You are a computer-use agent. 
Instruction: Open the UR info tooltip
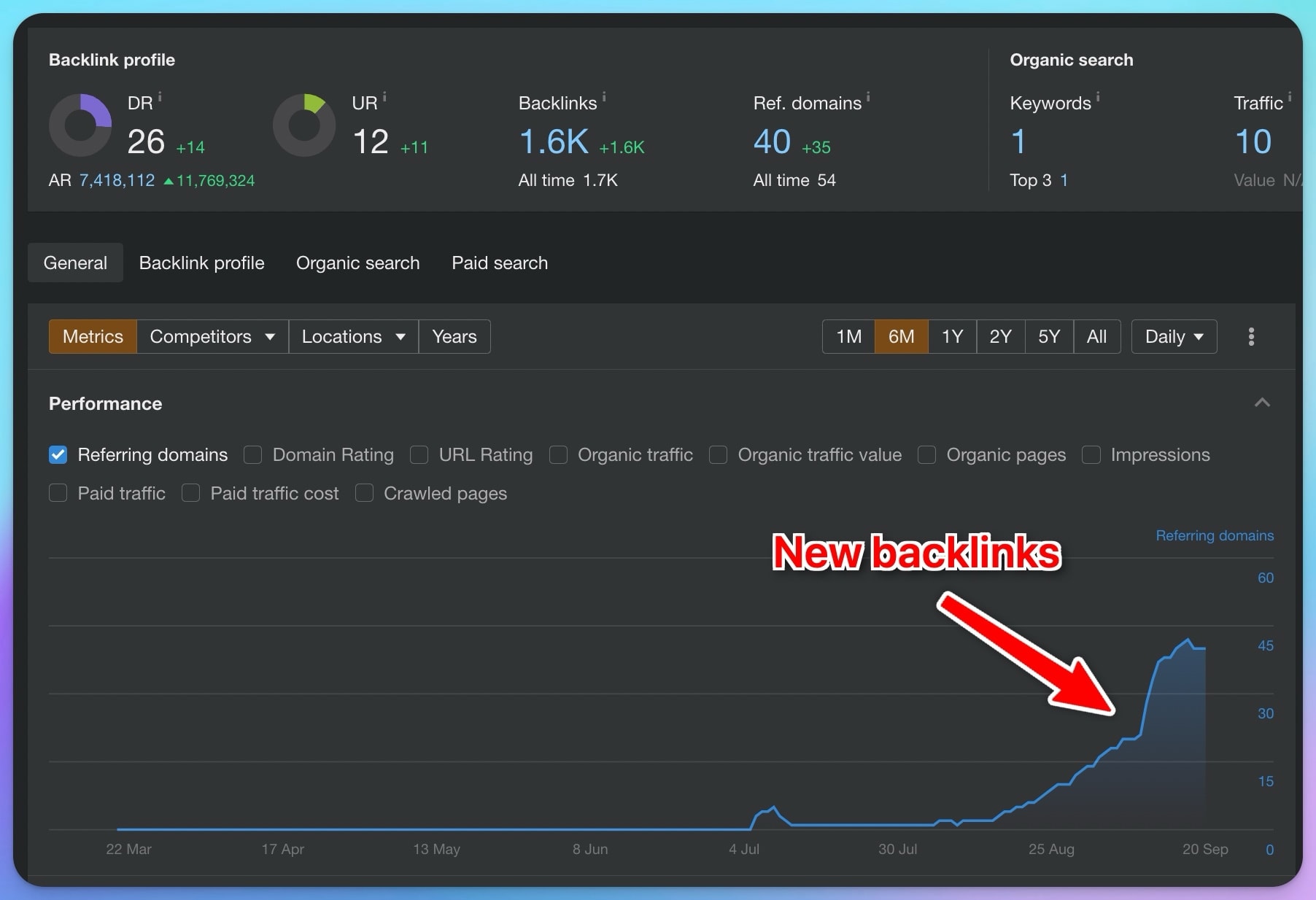(385, 96)
